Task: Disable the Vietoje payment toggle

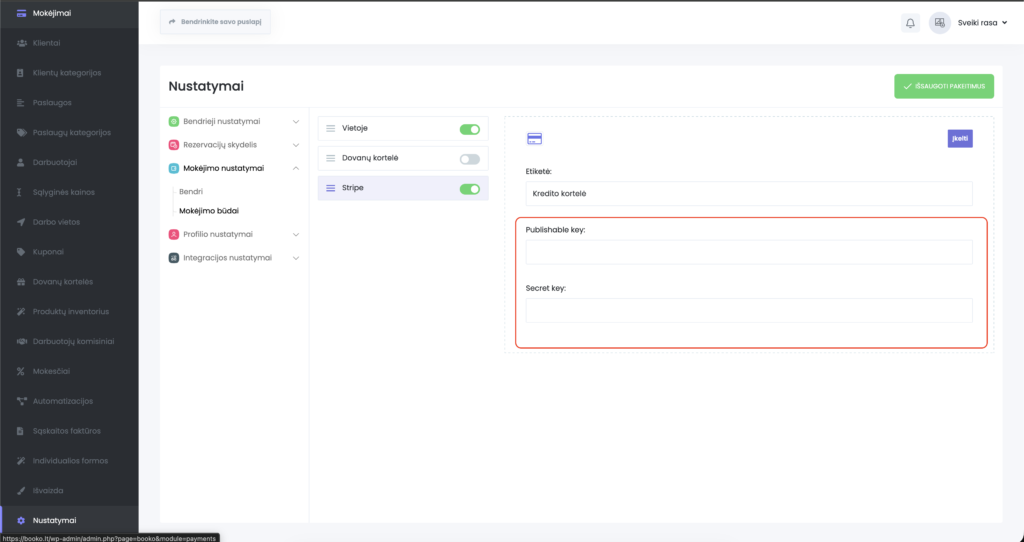Action: pos(469,129)
